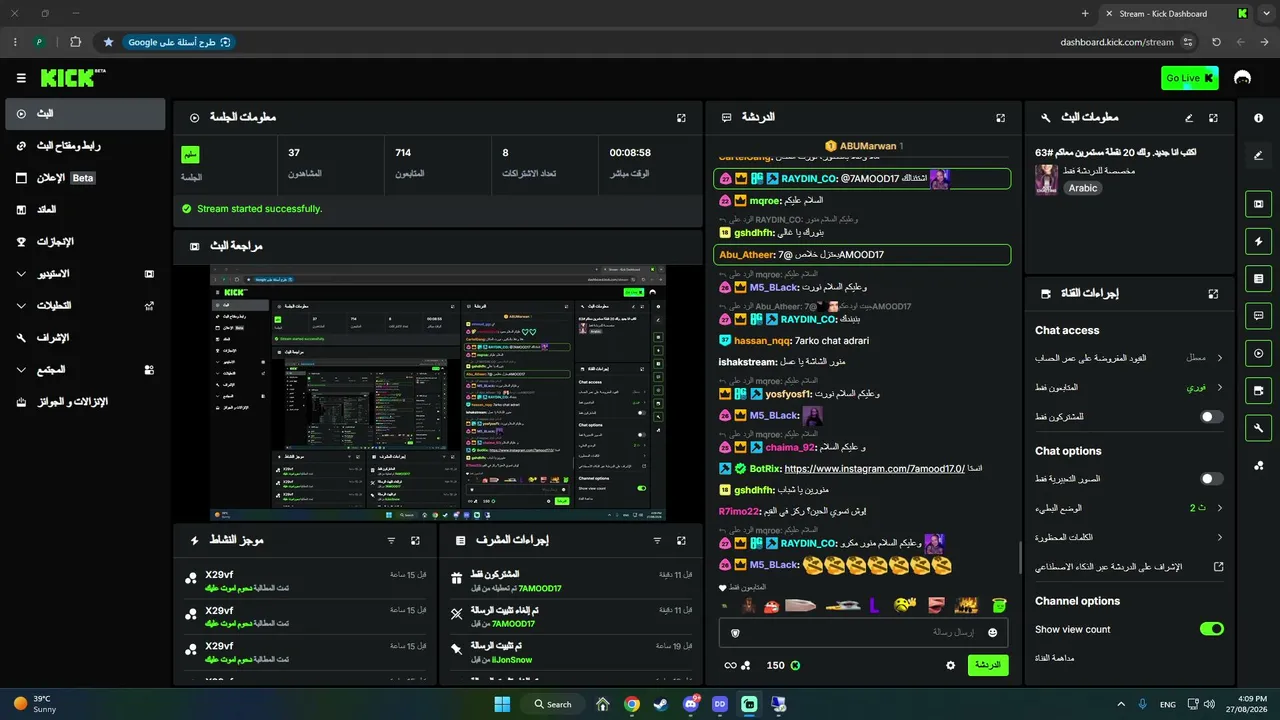
Task: Maximize the معلومات البث panel
Action: pos(1213,117)
